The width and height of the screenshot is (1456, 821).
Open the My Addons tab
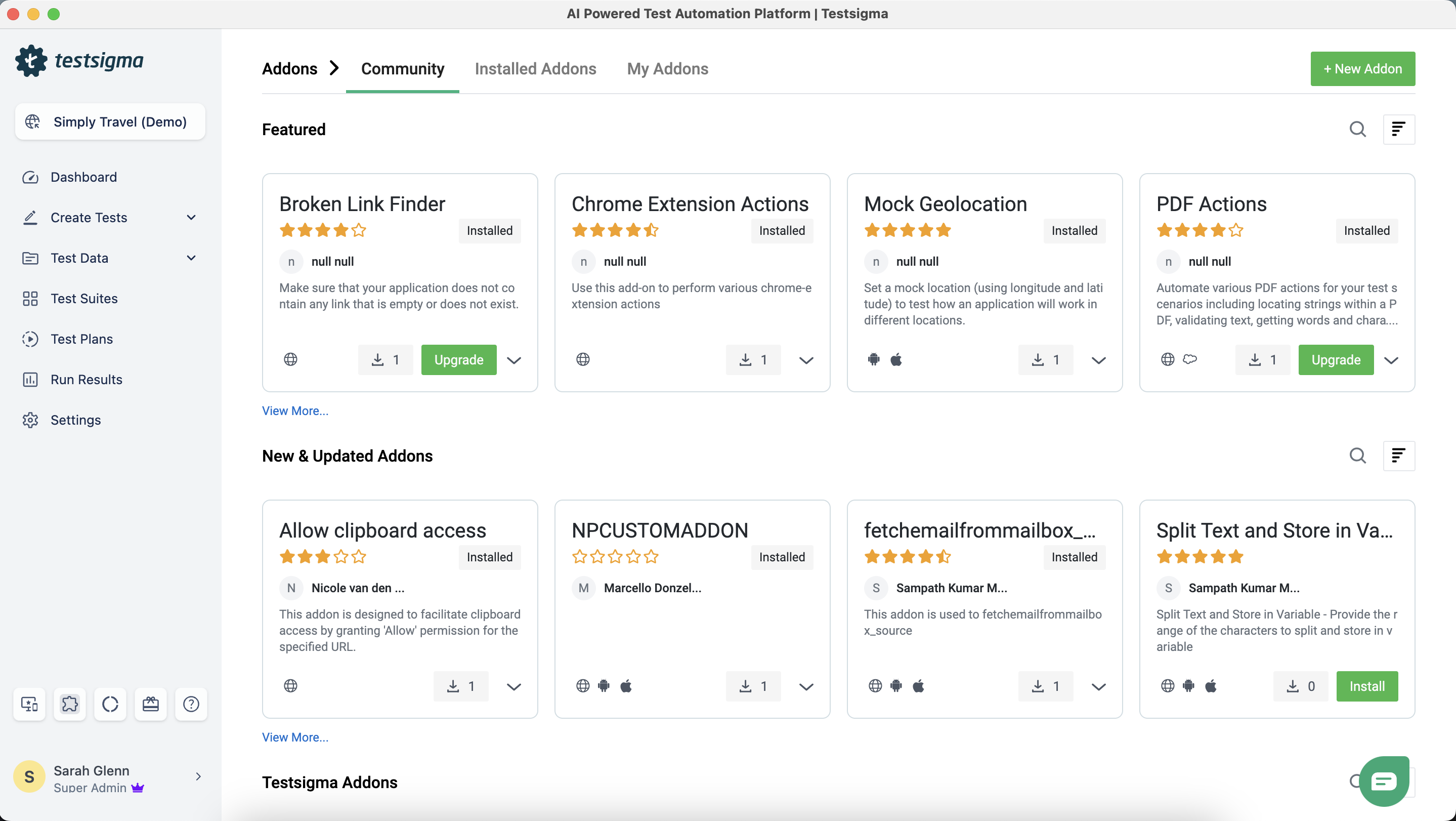point(667,69)
